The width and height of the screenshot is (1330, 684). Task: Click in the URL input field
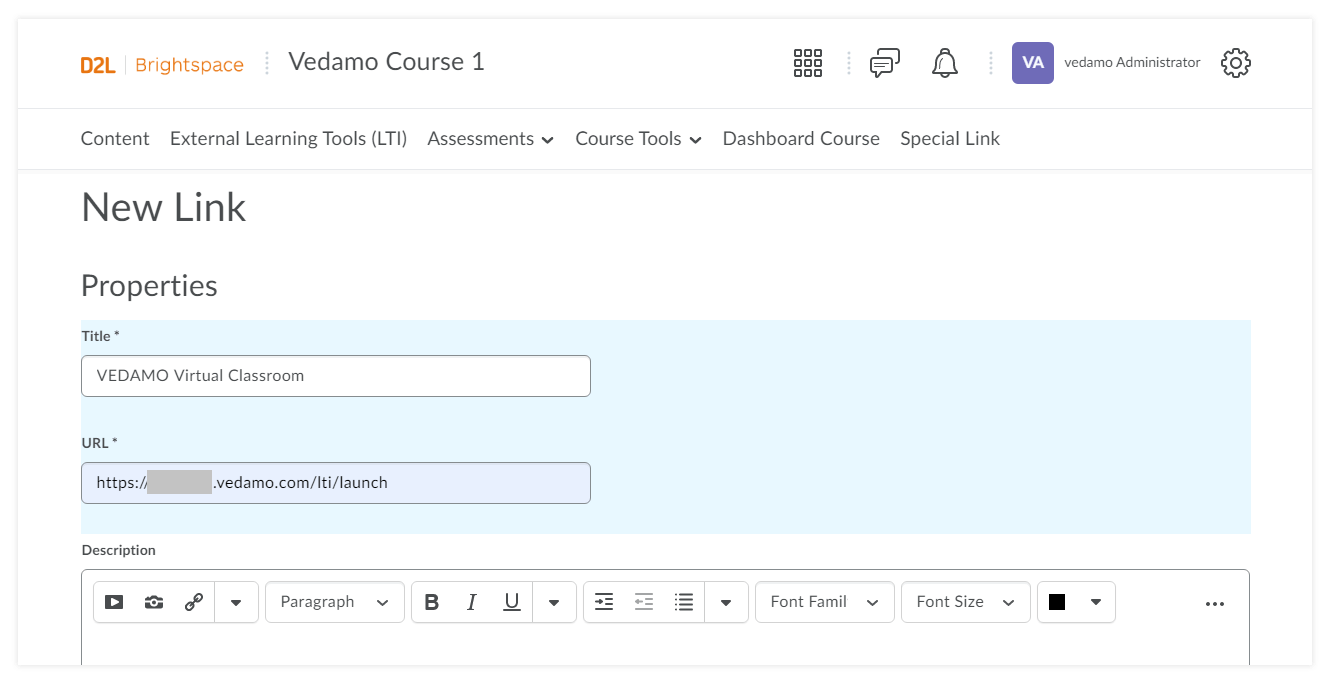coord(336,483)
